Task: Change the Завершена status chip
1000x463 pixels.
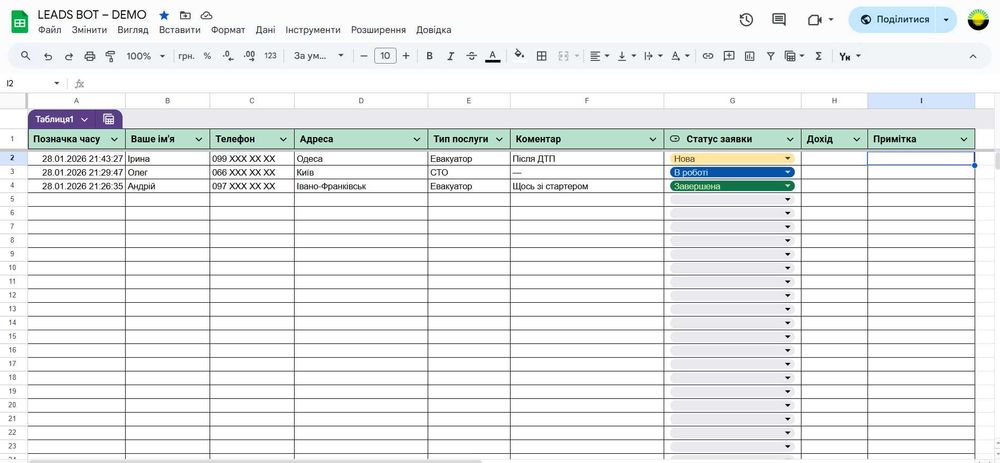Action: click(732, 186)
